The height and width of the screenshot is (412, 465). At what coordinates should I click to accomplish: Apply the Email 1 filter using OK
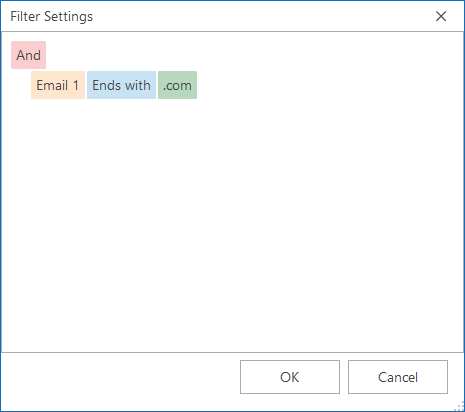[x=290, y=377]
